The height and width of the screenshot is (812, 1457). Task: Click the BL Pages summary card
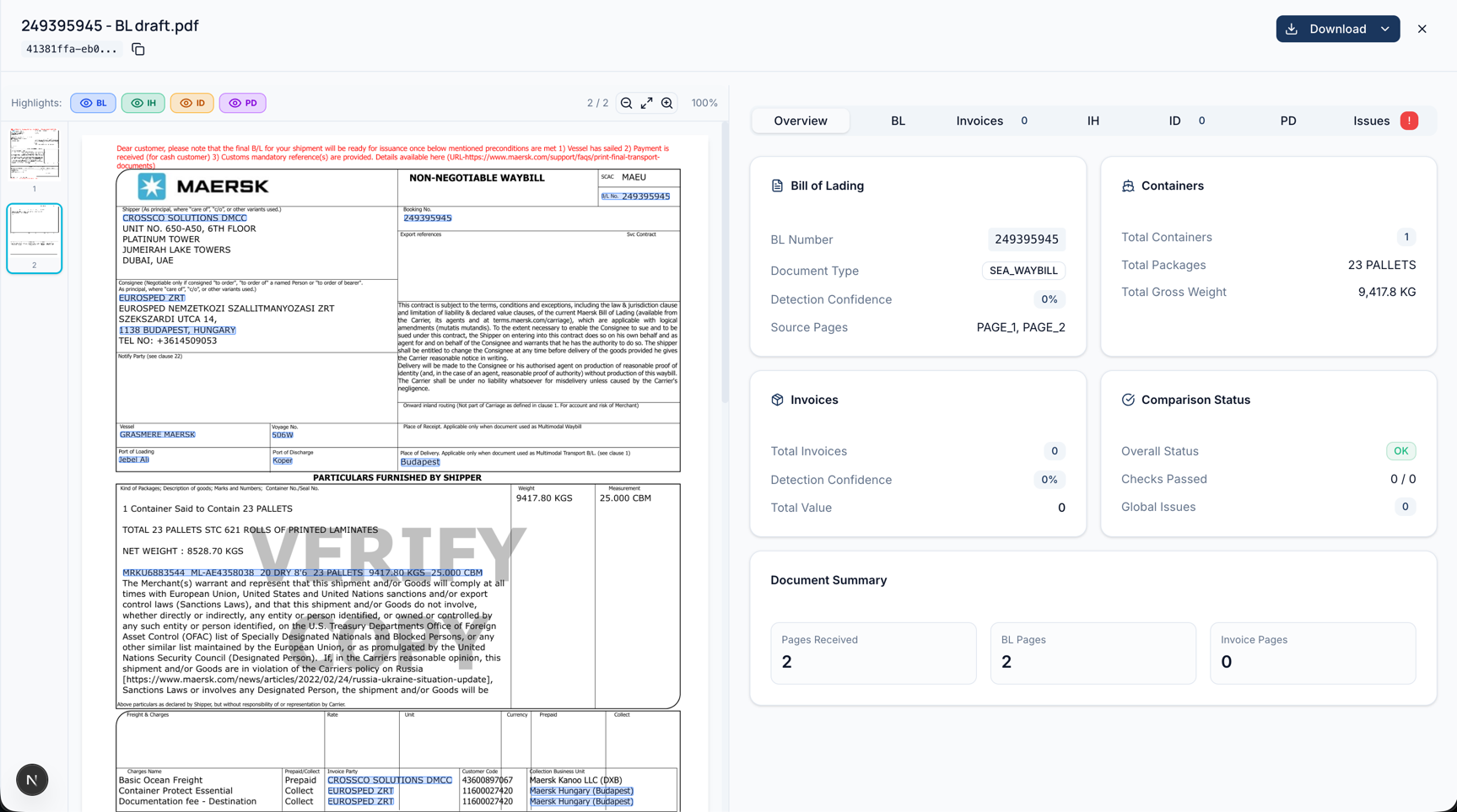tap(1093, 653)
